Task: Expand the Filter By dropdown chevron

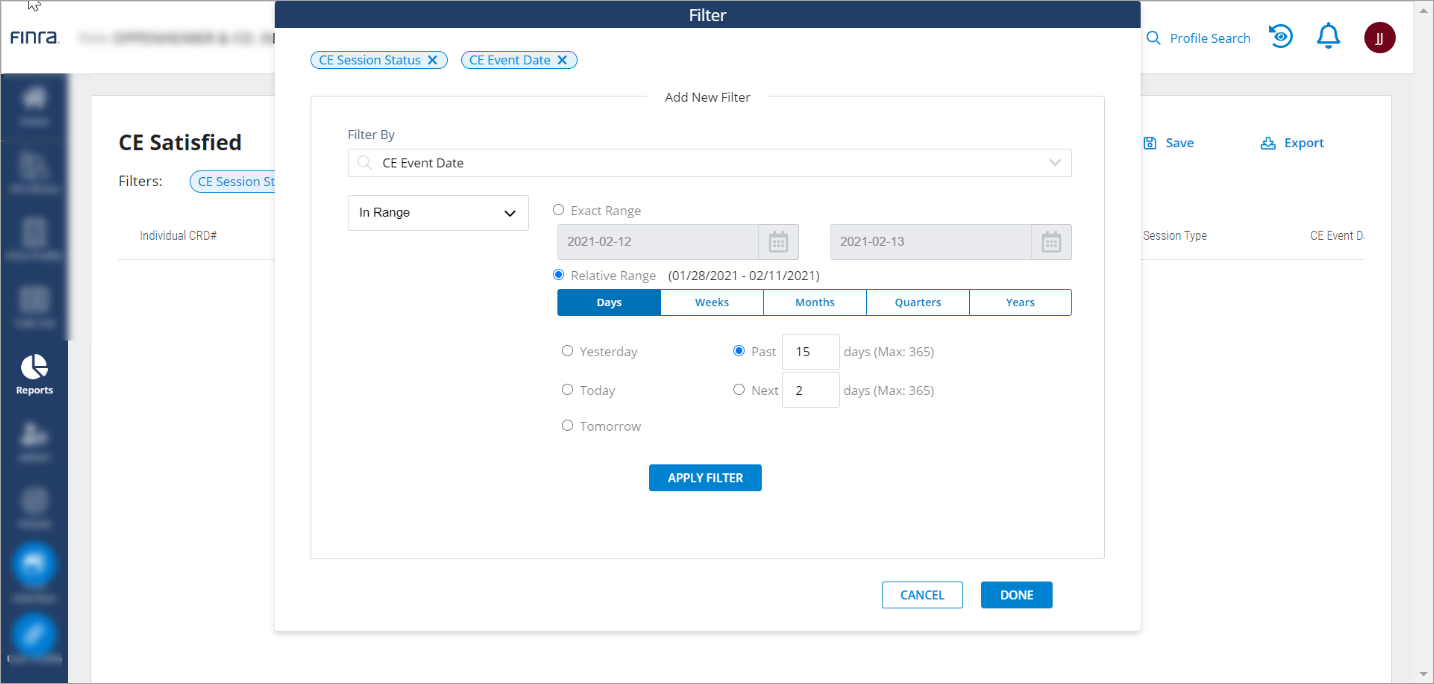Action: click(1055, 163)
